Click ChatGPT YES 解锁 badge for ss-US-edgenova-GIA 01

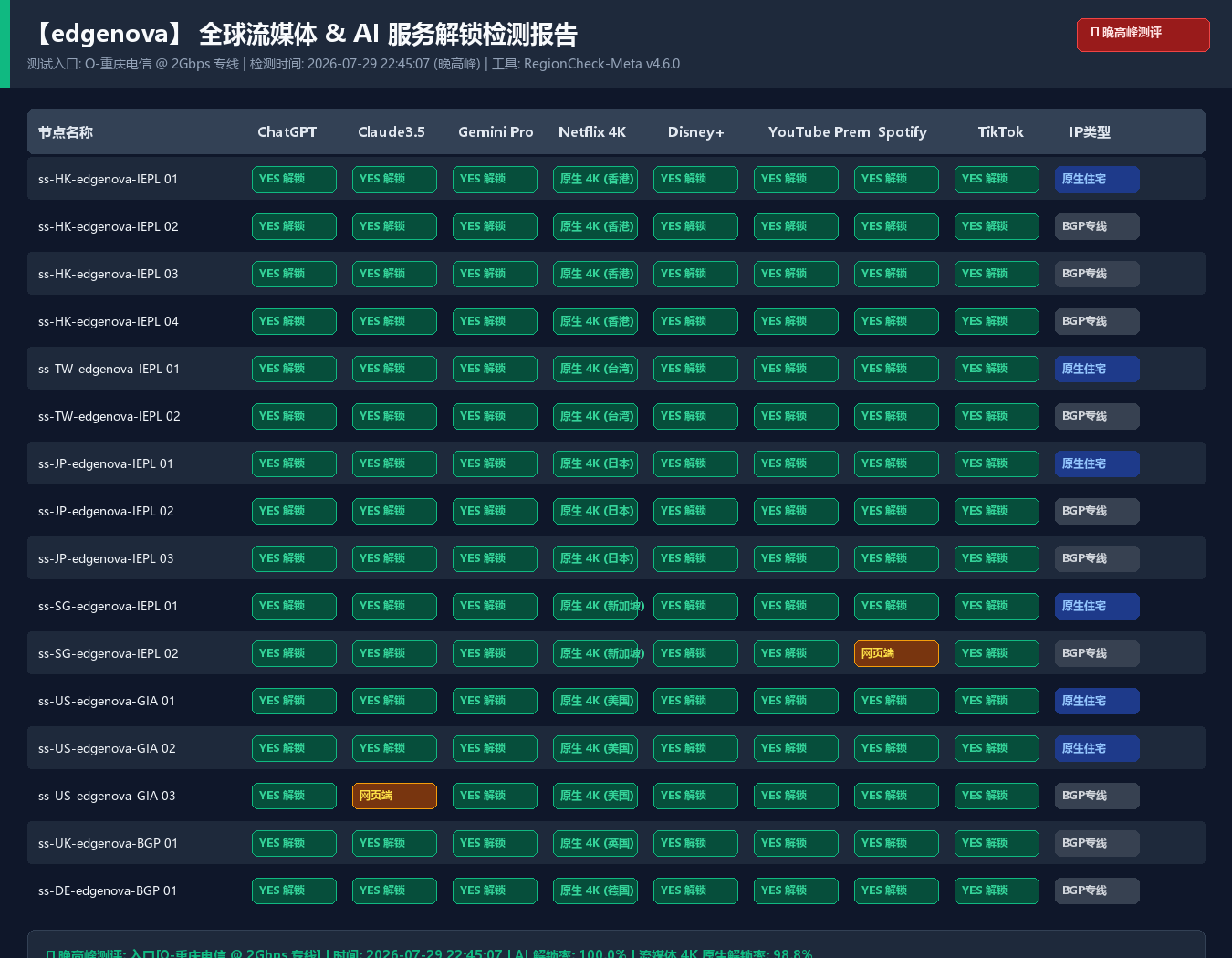coord(294,701)
